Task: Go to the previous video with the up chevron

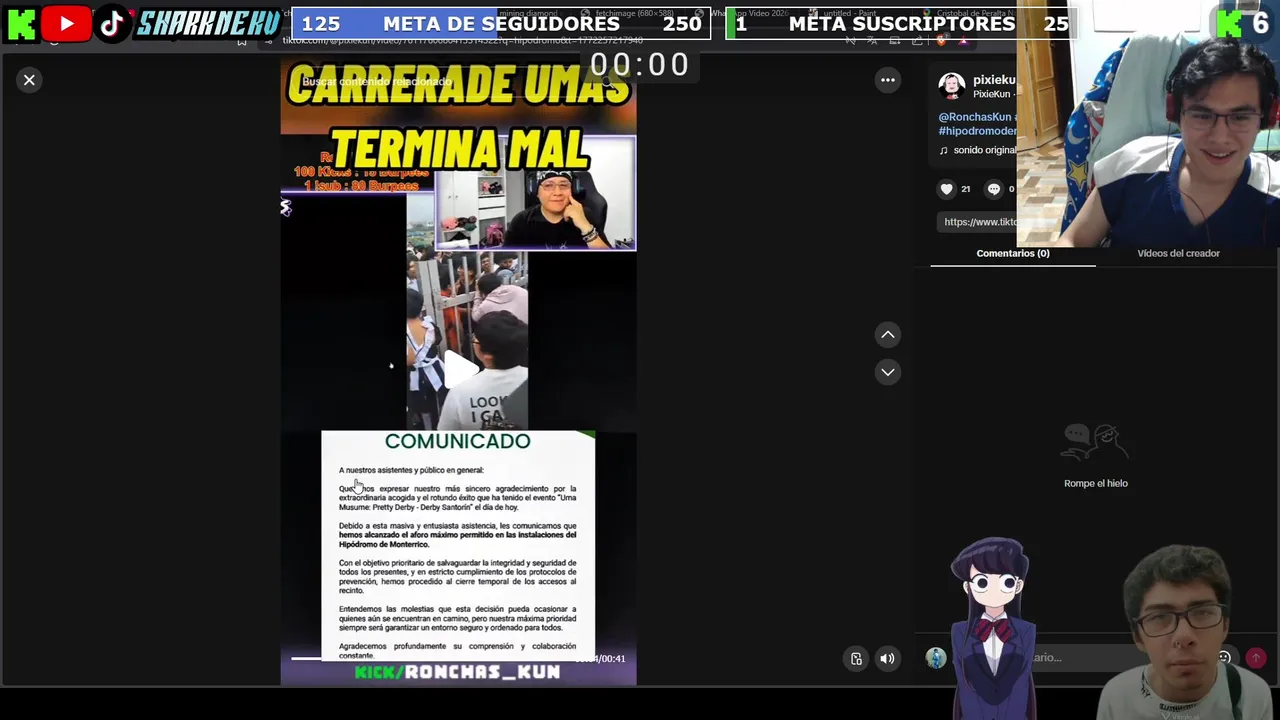Action: tap(887, 335)
